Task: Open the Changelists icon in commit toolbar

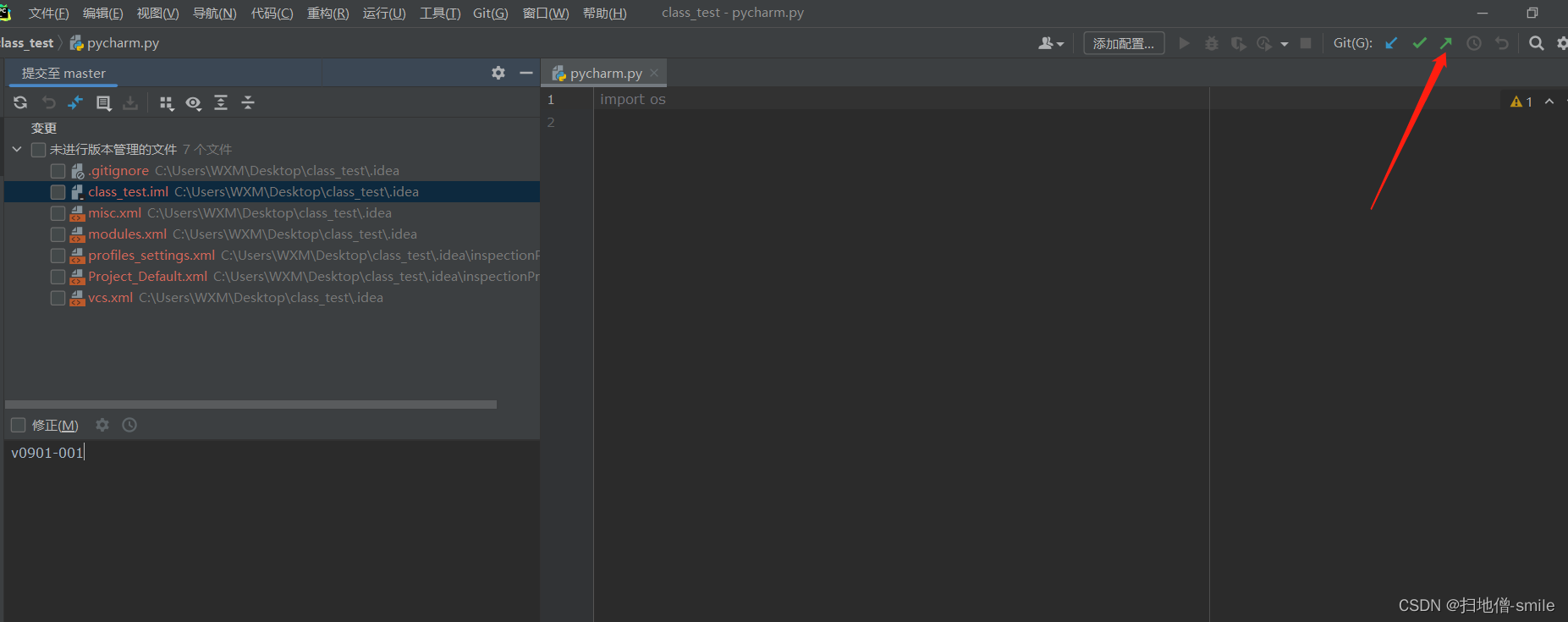Action: pyautogui.click(x=103, y=102)
